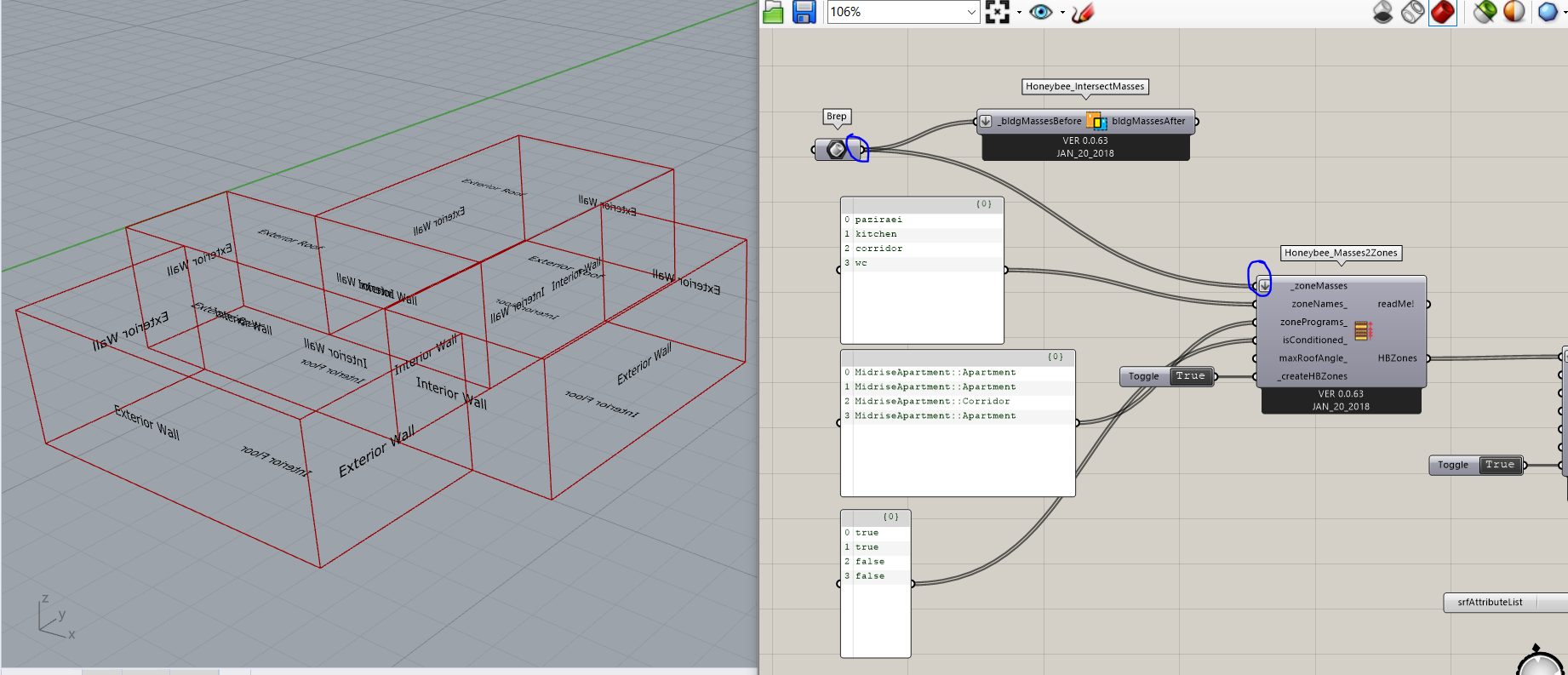Click the Honeybee Masses2Zones component icon
Image resolution: width=1568 pixels, height=675 pixels.
(x=1363, y=330)
